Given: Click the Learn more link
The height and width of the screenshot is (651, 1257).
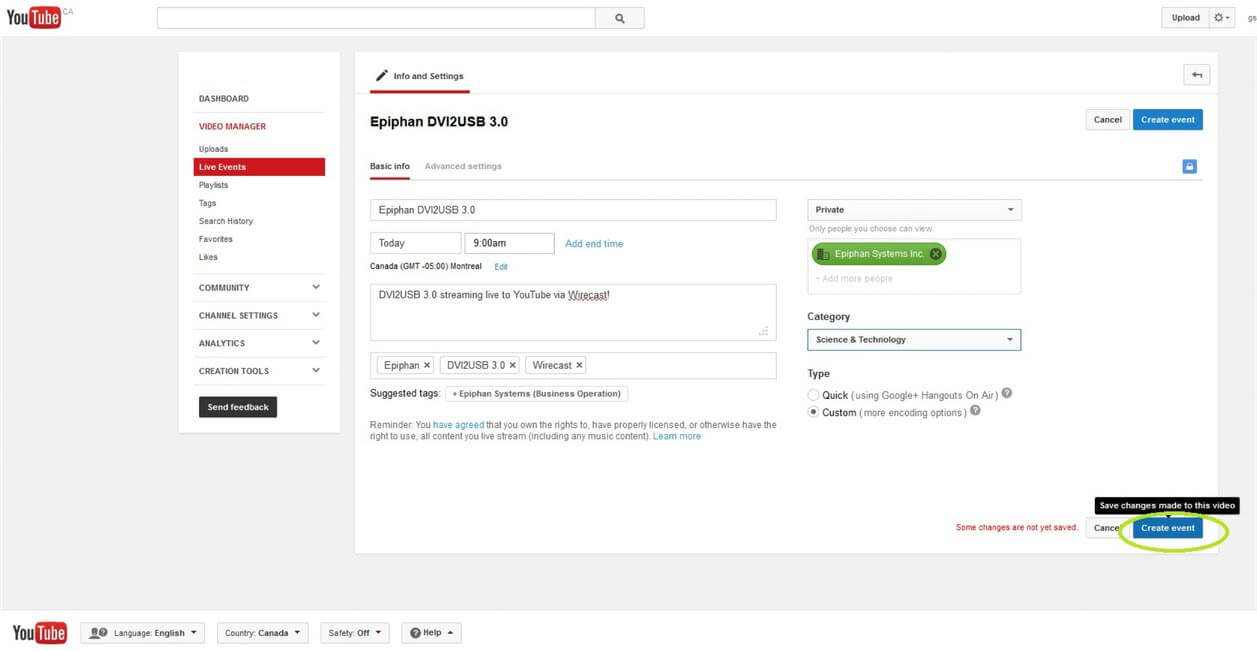Looking at the screenshot, I should tap(677, 436).
